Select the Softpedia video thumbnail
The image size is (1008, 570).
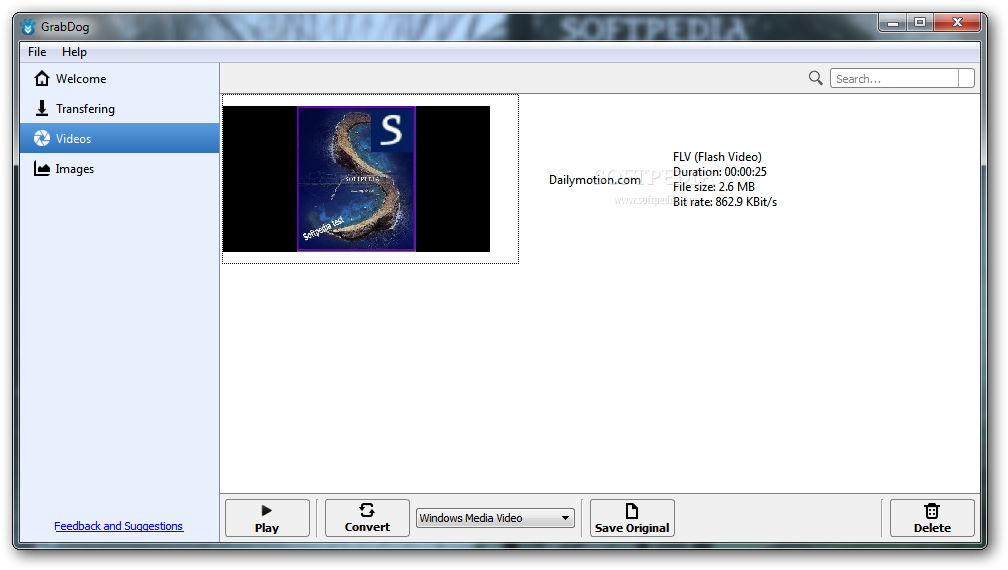point(356,179)
